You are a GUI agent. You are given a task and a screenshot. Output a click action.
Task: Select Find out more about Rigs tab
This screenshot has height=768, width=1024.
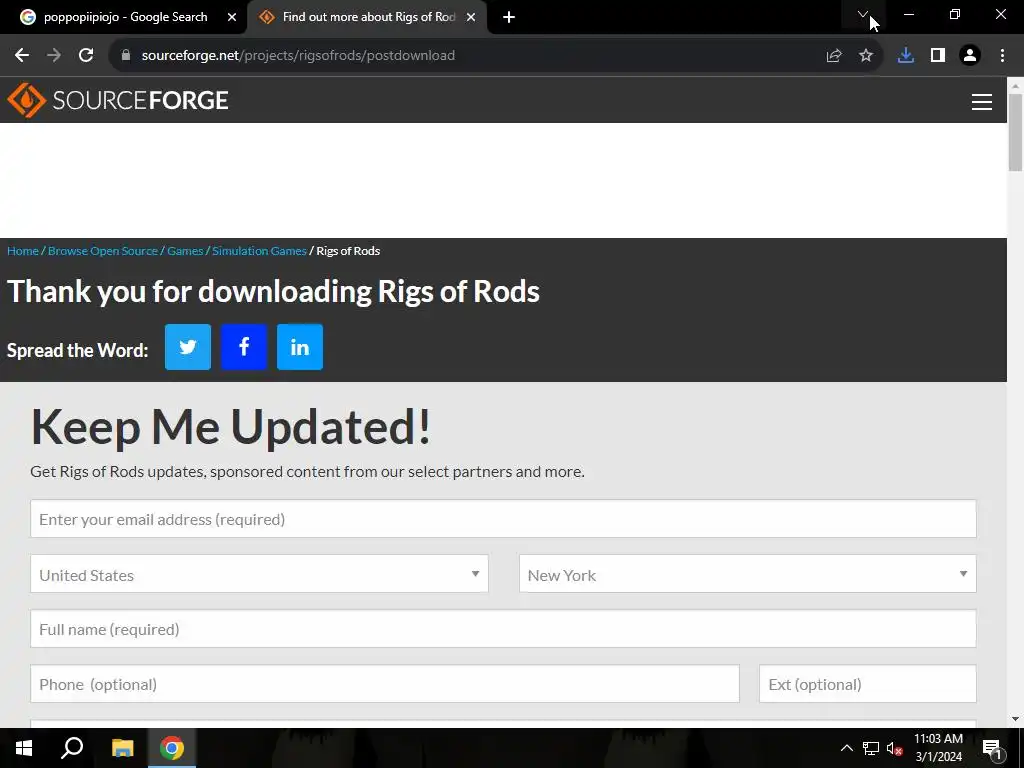(367, 17)
